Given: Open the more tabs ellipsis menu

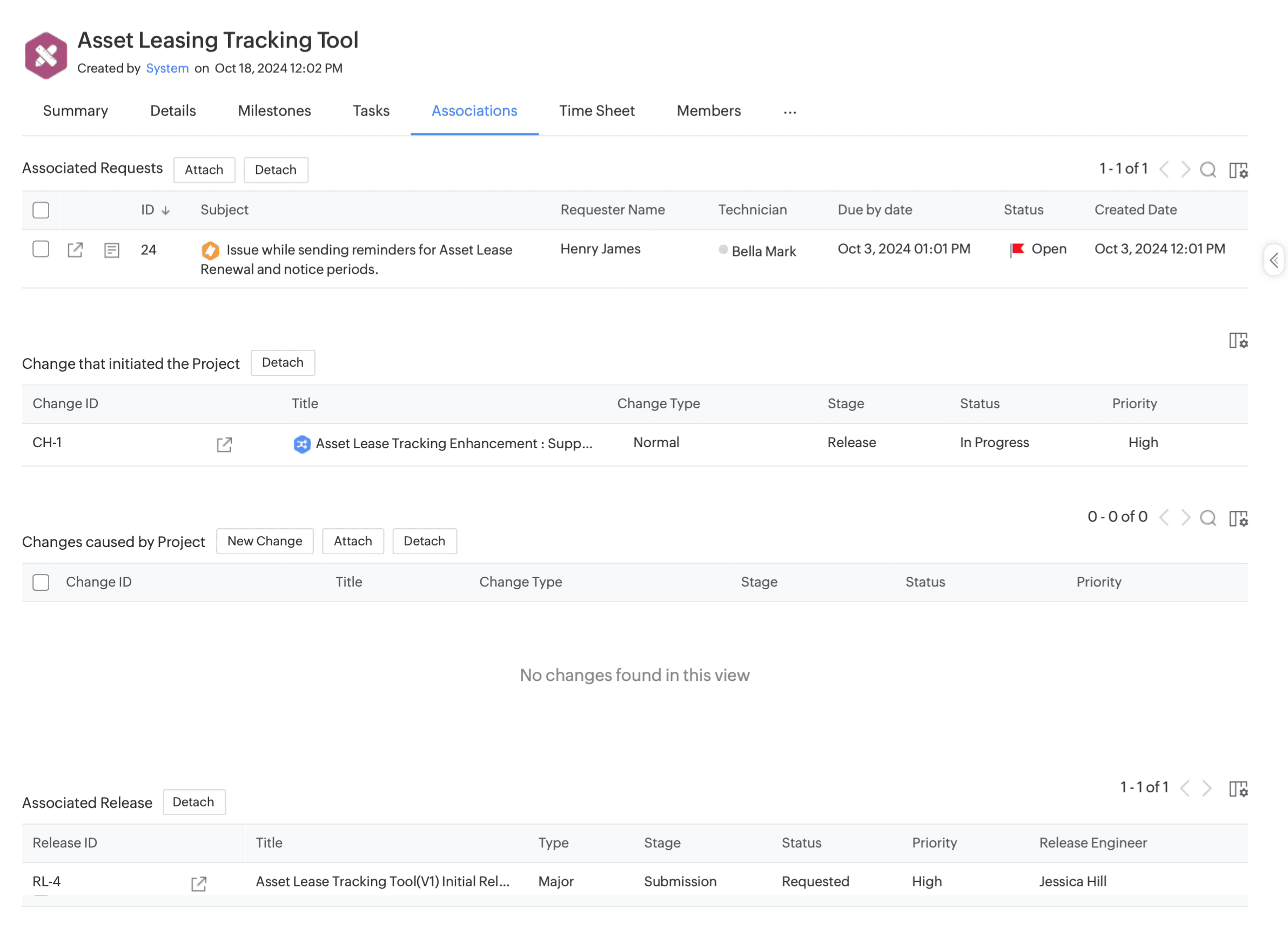Looking at the screenshot, I should pos(790,112).
